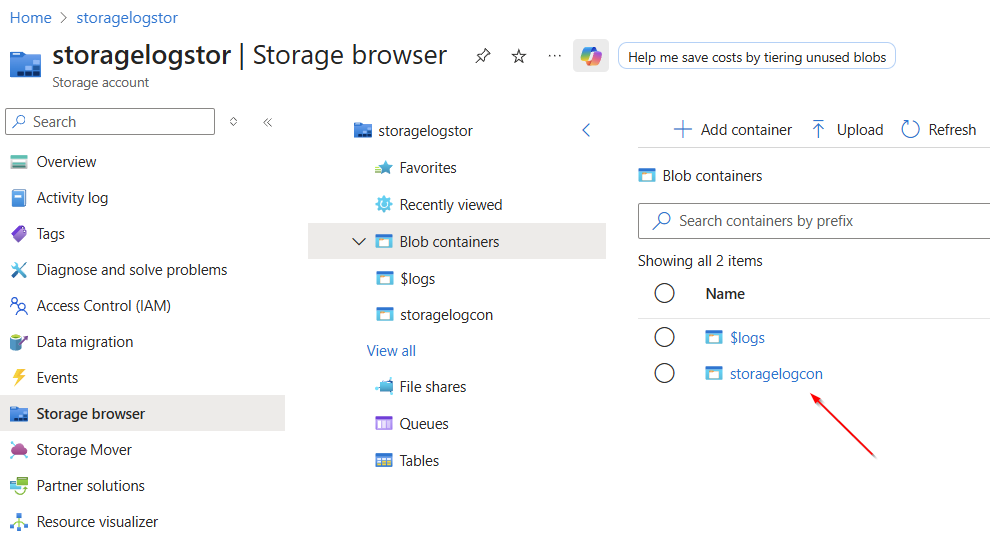Select the $logs container radio button
This screenshot has width=990, height=534.
(664, 337)
